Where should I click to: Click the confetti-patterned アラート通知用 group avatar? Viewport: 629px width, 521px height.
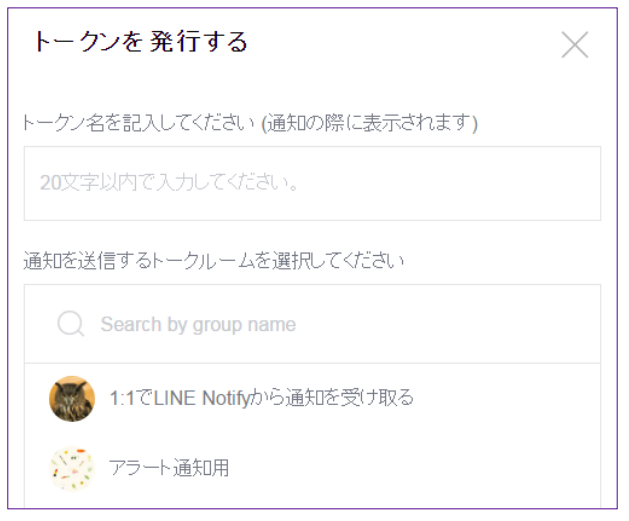tap(72, 468)
